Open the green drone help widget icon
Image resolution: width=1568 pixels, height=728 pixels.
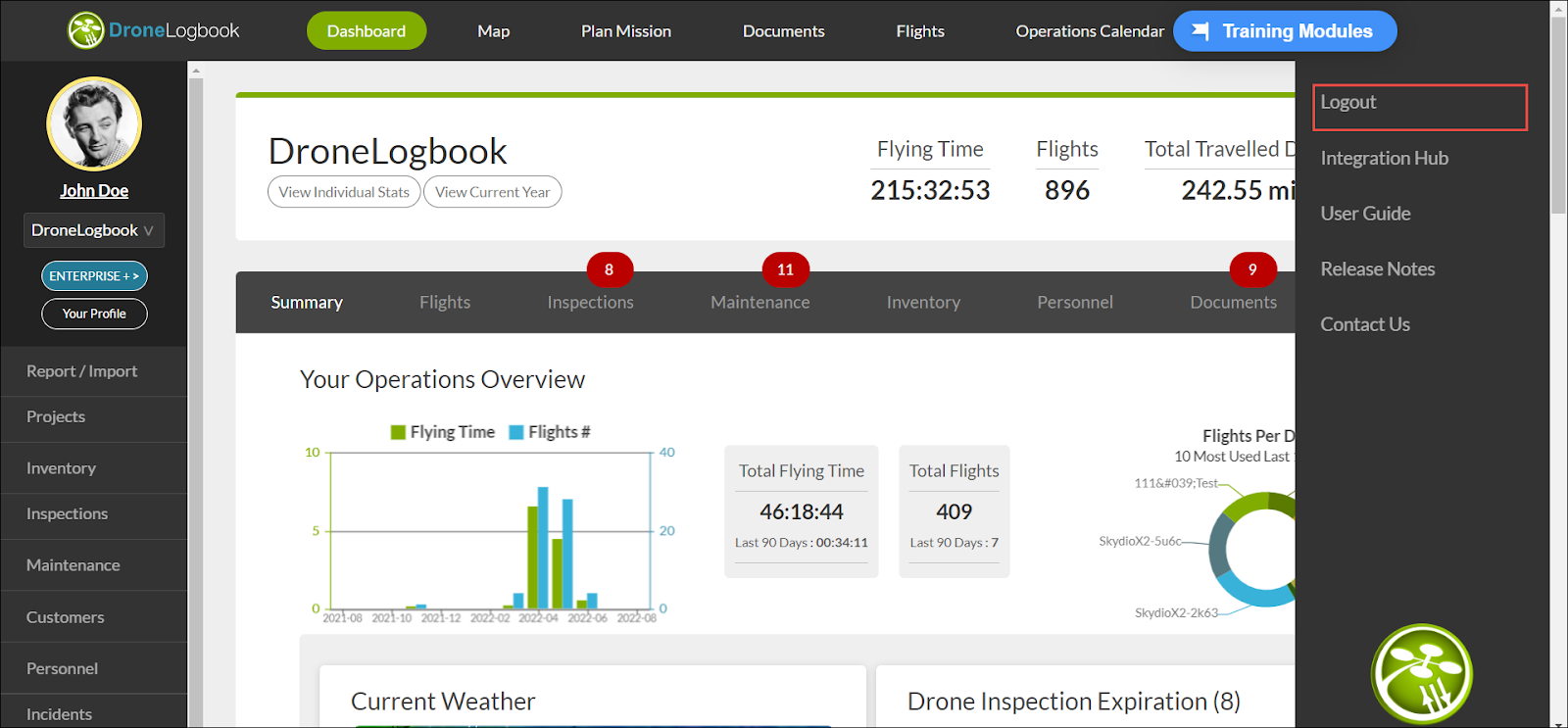pyautogui.click(x=1421, y=673)
